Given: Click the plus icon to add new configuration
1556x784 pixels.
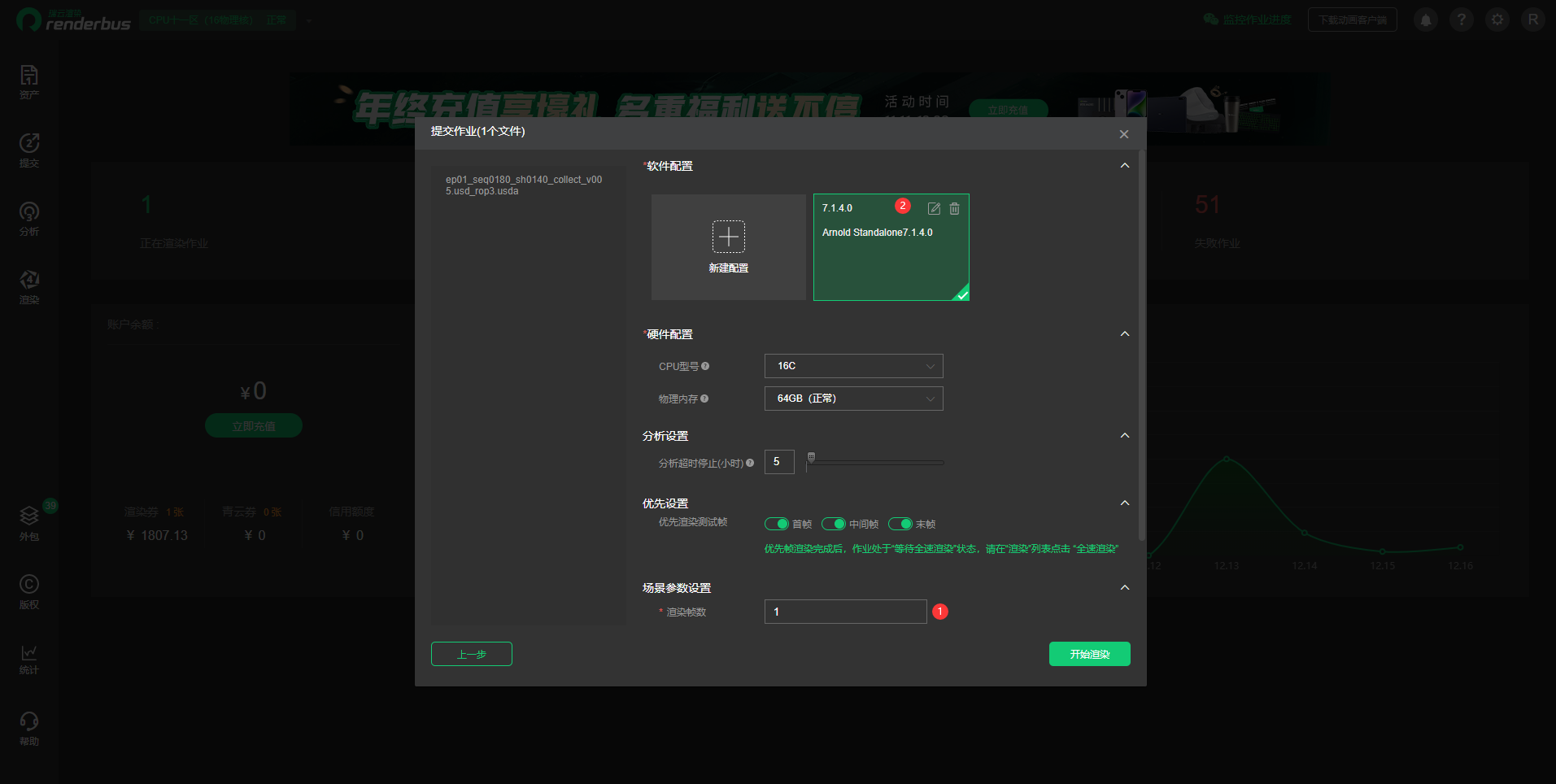Looking at the screenshot, I should [x=729, y=237].
